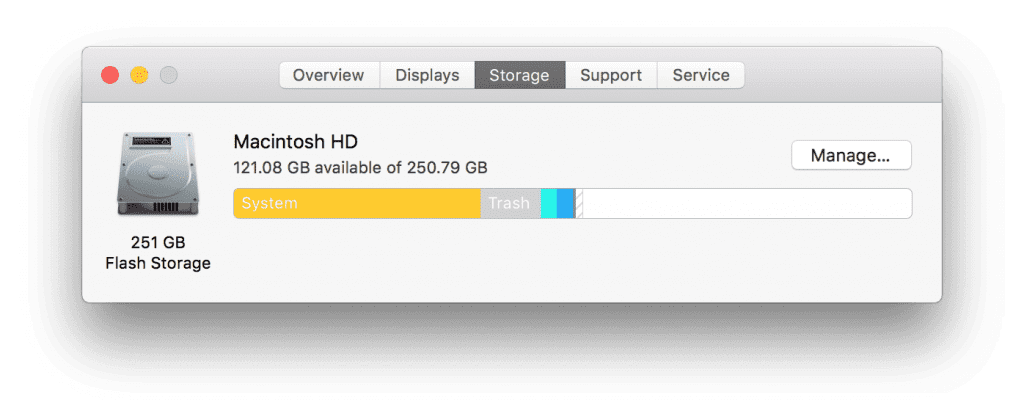Select the Storage tab
The image size is (1024, 420).
coord(519,75)
